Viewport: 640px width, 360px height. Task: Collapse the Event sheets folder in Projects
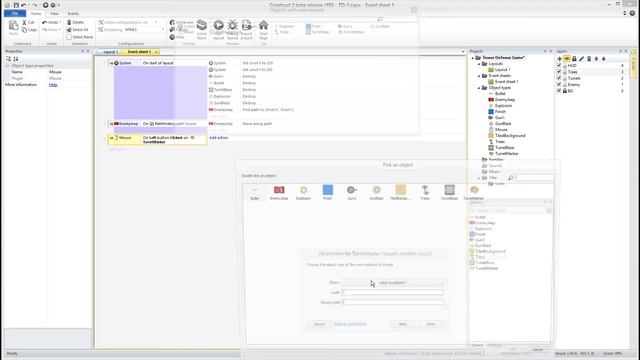click(x=479, y=76)
